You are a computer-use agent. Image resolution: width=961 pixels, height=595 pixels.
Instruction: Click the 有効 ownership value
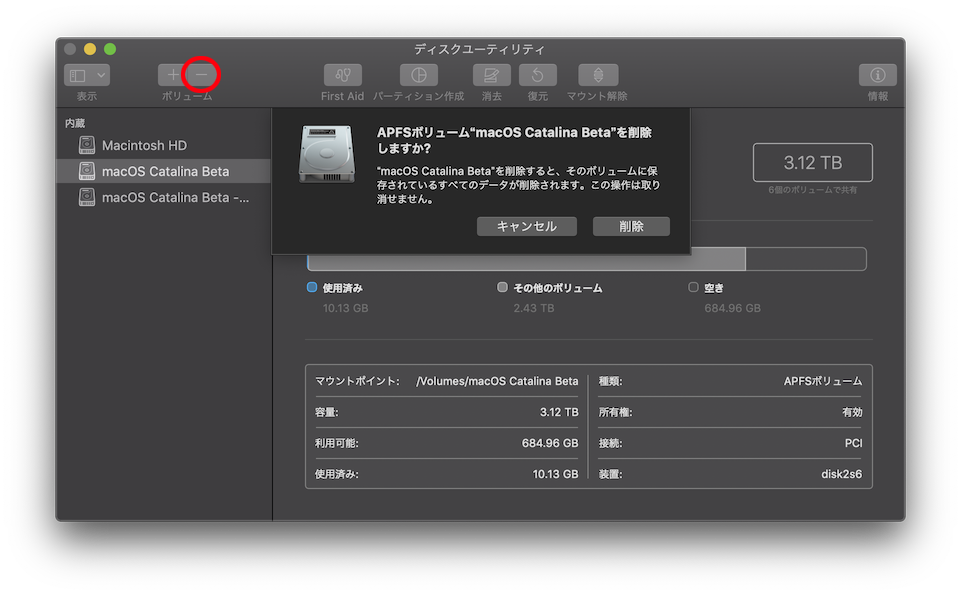click(x=852, y=412)
